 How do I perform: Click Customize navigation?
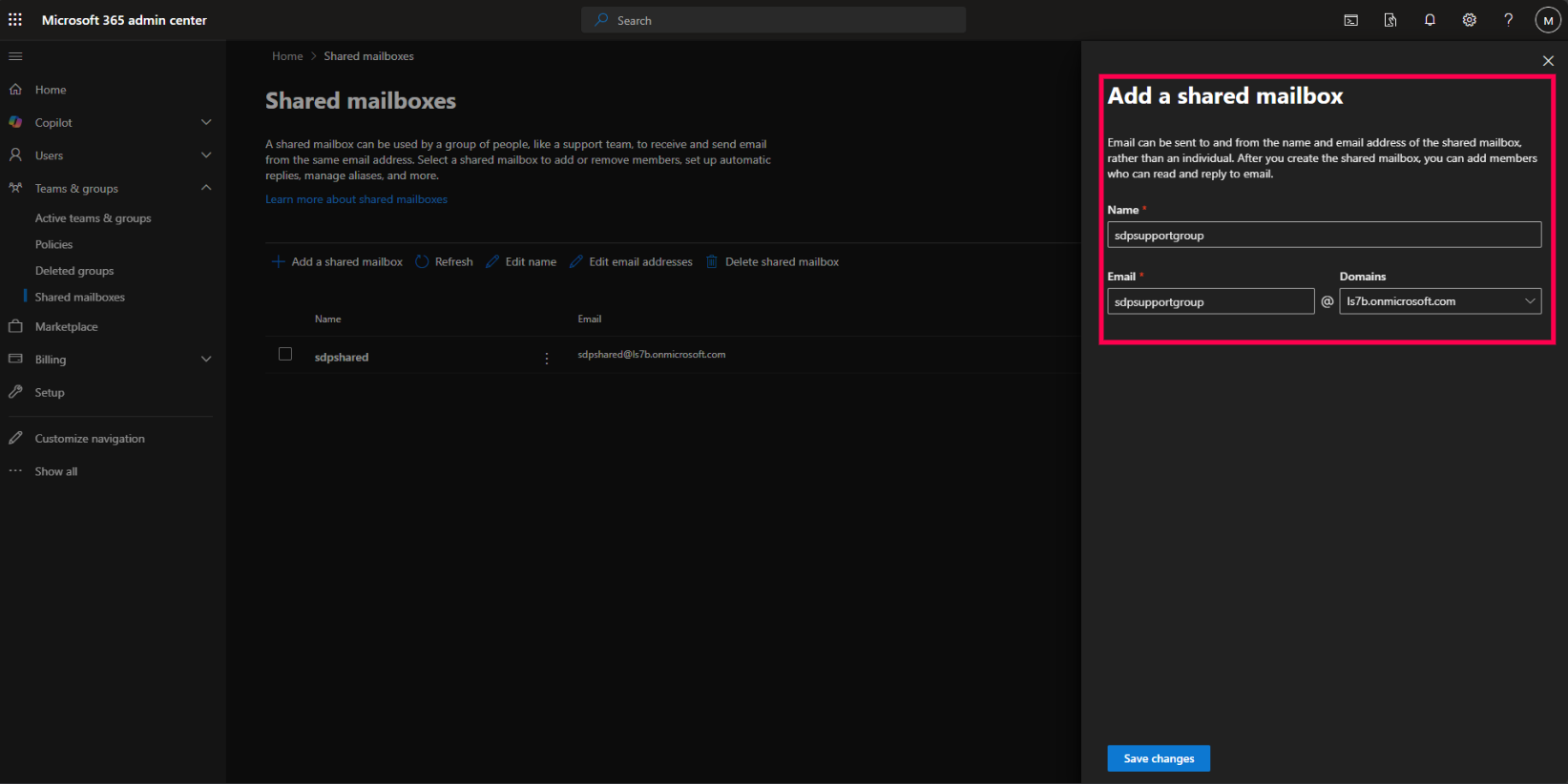[90, 439]
